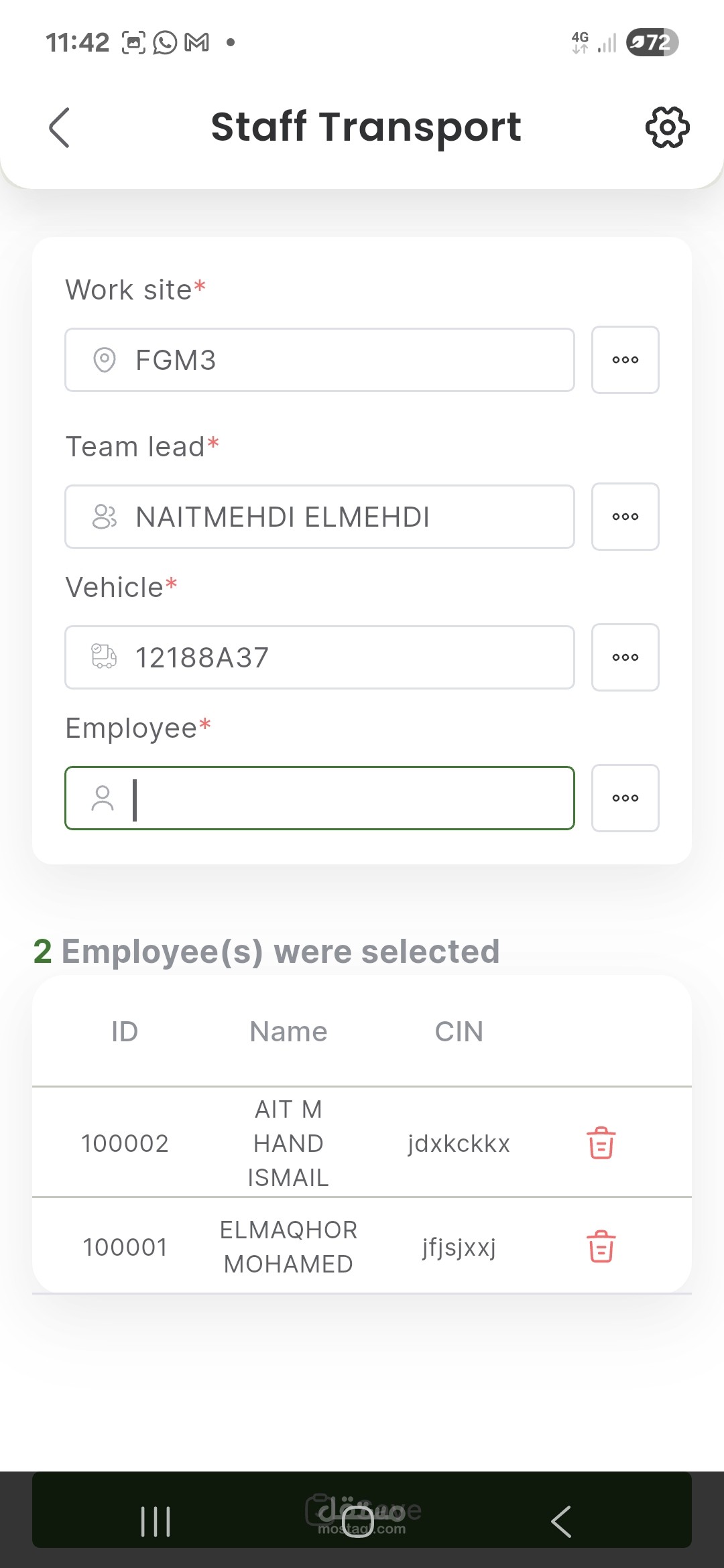Image resolution: width=724 pixels, height=1568 pixels.
Task: Open settings gear icon
Action: pos(667,127)
